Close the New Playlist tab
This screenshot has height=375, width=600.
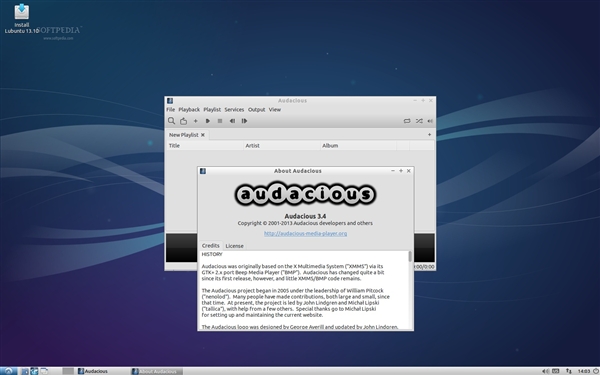tap(203, 135)
